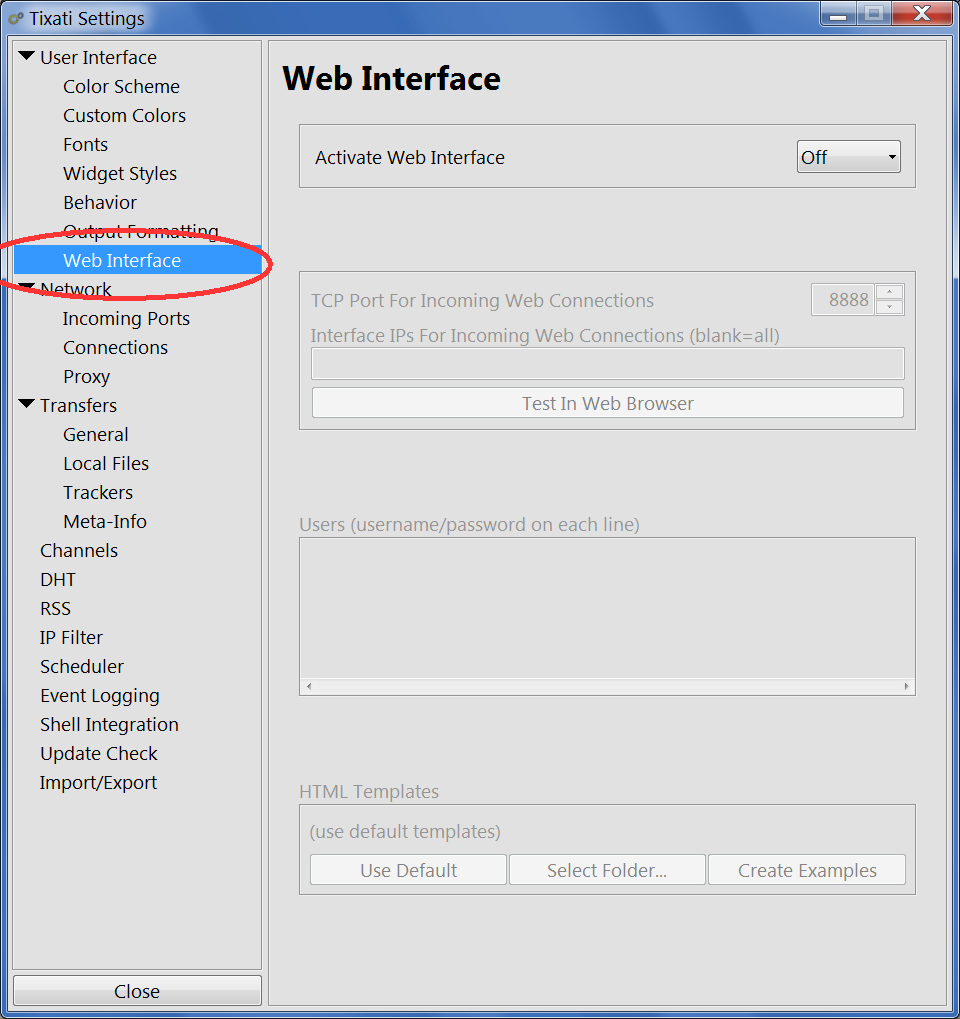Click the Users box scroll-right arrow
The height and width of the screenshot is (1019, 960).
pyautogui.click(x=907, y=686)
